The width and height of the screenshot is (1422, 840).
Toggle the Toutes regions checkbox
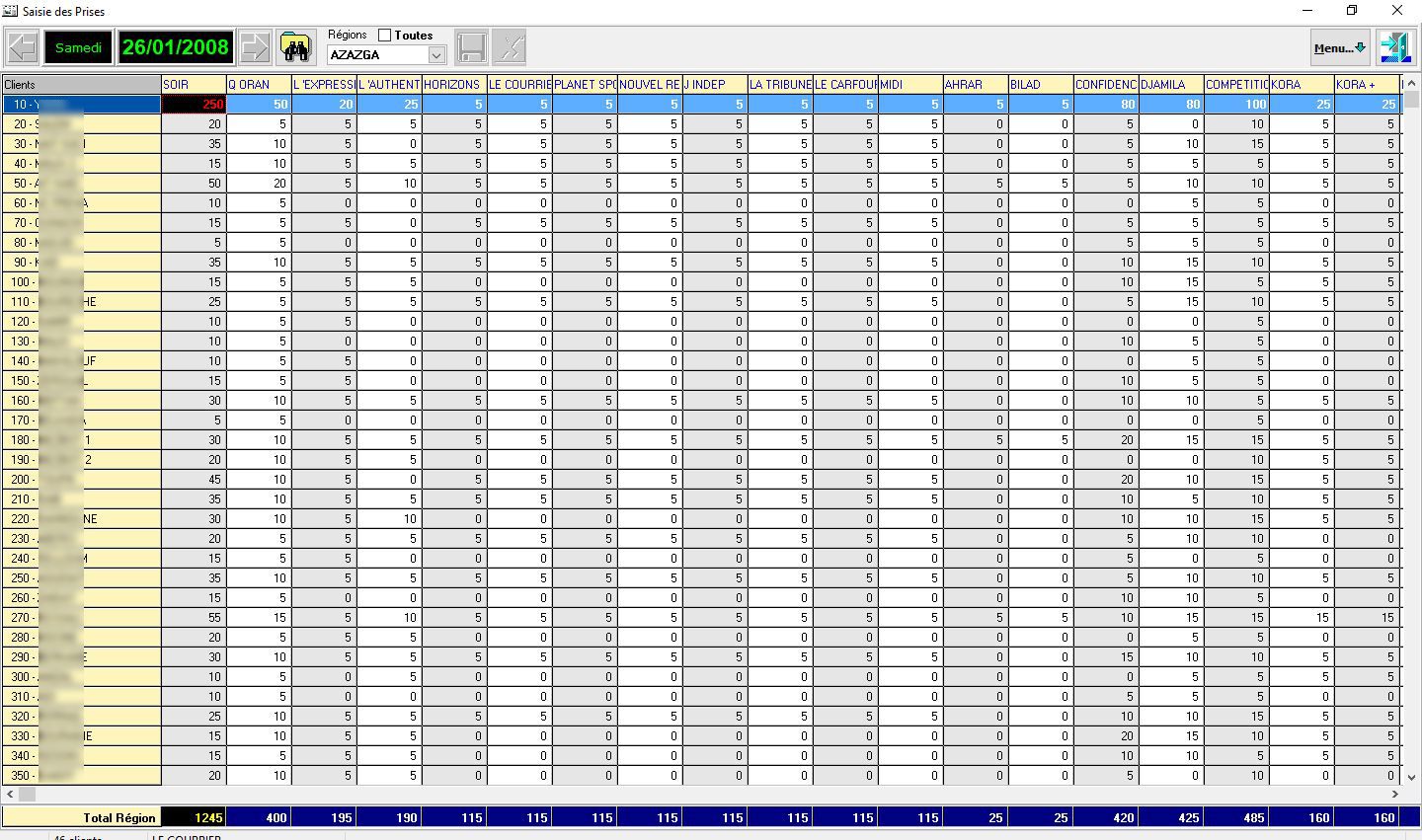(x=385, y=36)
